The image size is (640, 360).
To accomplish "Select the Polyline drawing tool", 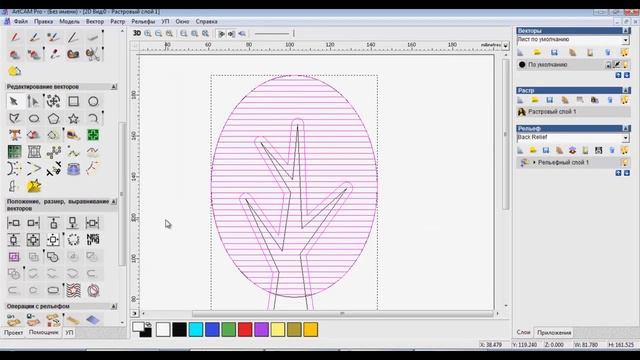I will pos(14,118).
